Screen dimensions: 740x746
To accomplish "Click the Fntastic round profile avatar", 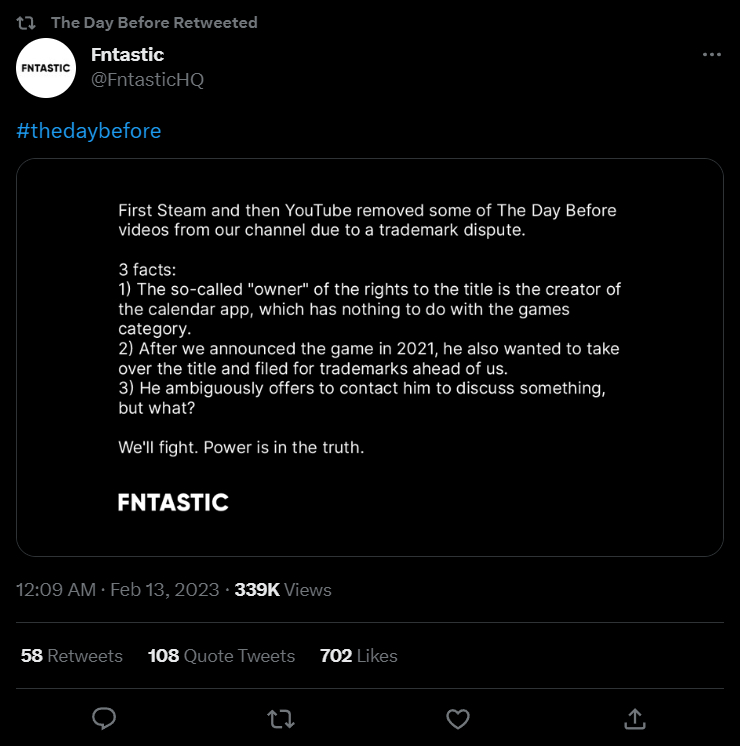I will pyautogui.click(x=47, y=68).
